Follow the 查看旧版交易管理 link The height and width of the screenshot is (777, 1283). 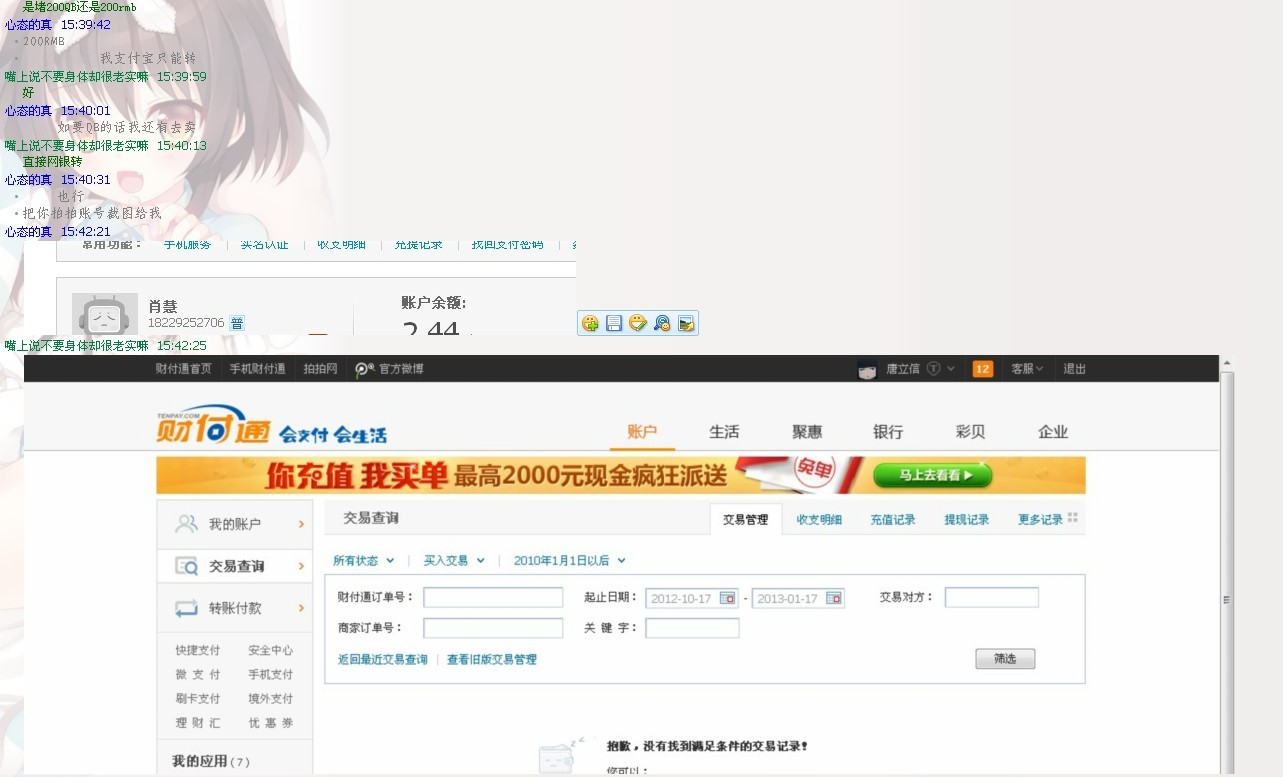tap(492, 660)
